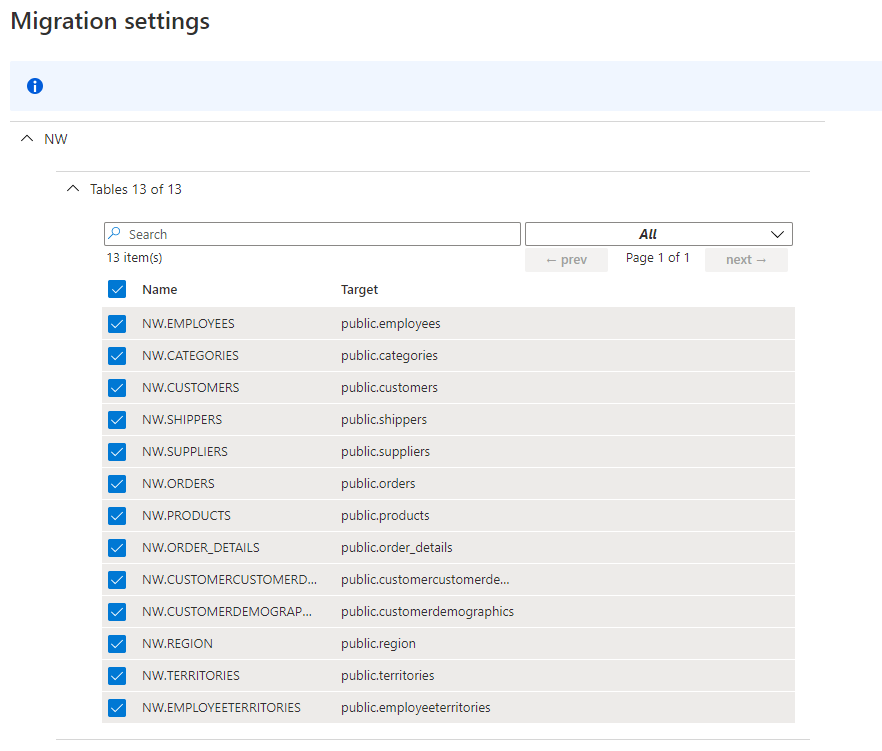
Task: Click the next pagination button
Action: click(x=746, y=258)
